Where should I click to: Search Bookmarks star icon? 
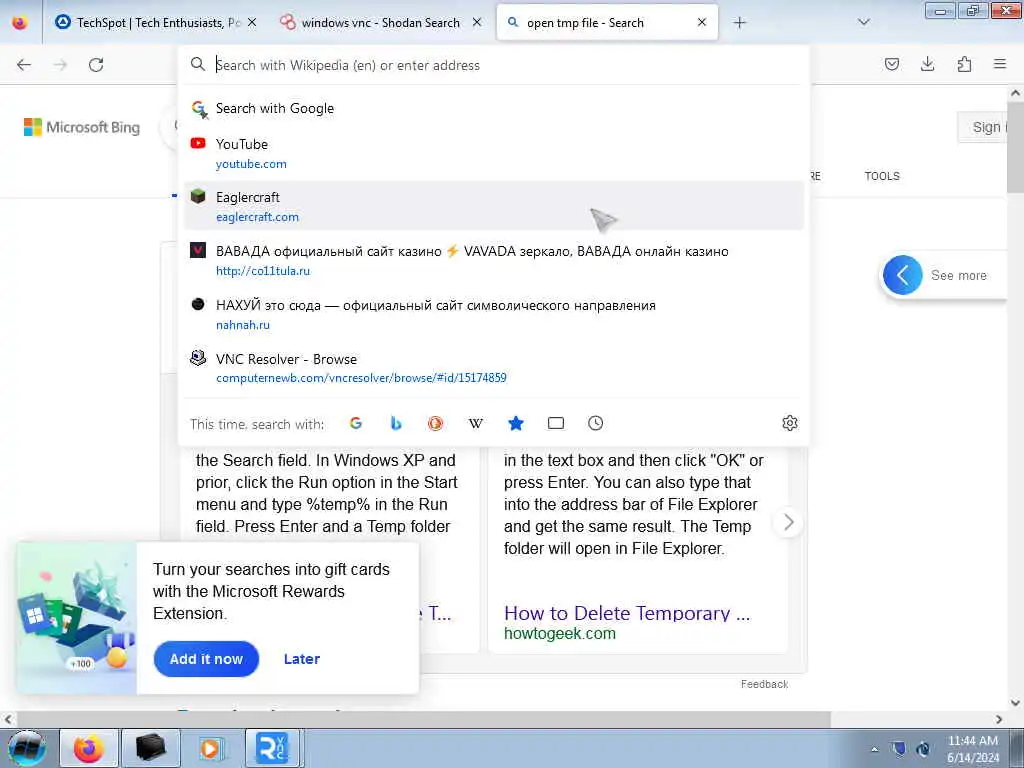click(x=516, y=423)
